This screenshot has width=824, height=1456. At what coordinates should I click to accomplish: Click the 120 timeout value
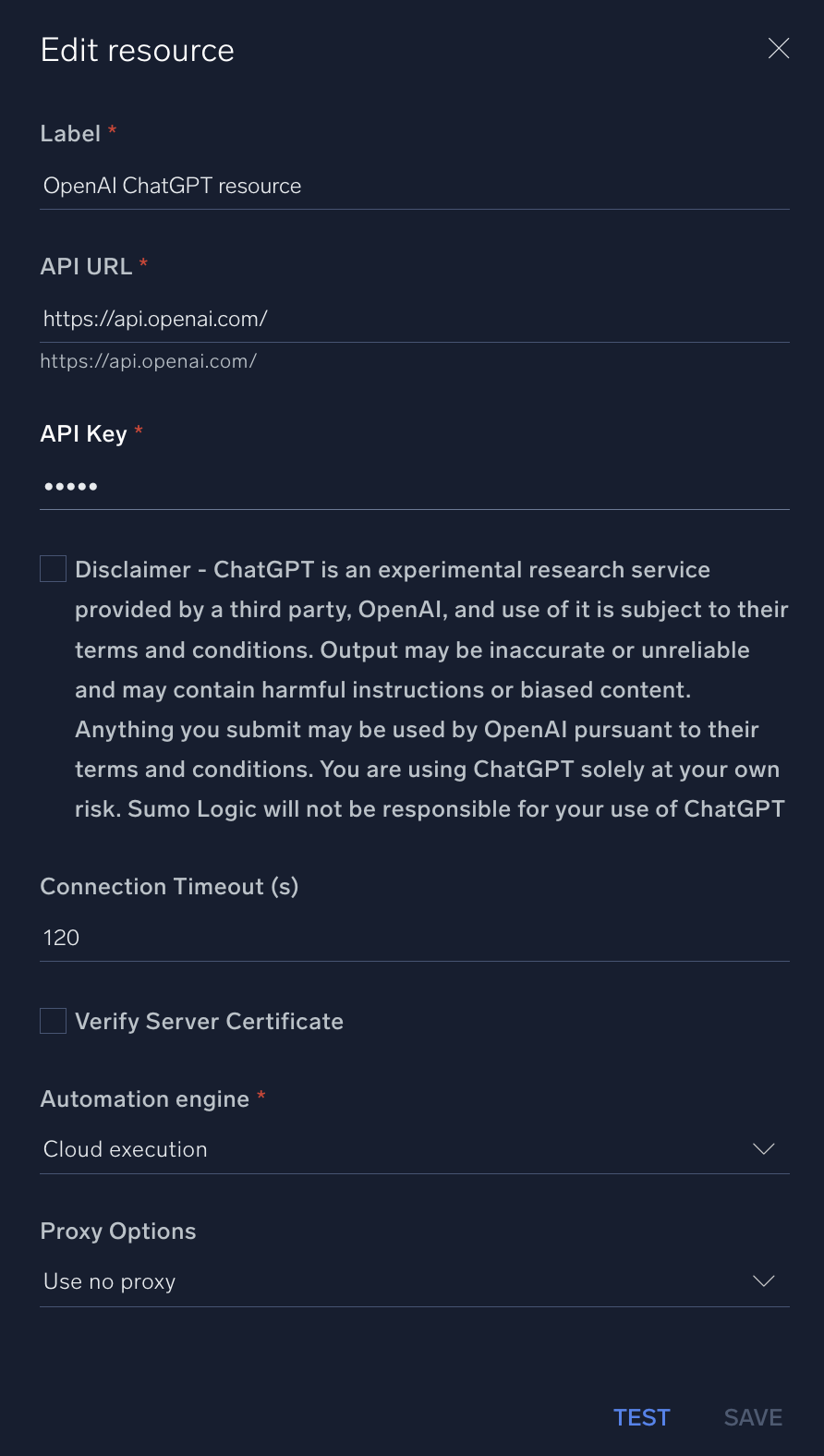point(60,937)
